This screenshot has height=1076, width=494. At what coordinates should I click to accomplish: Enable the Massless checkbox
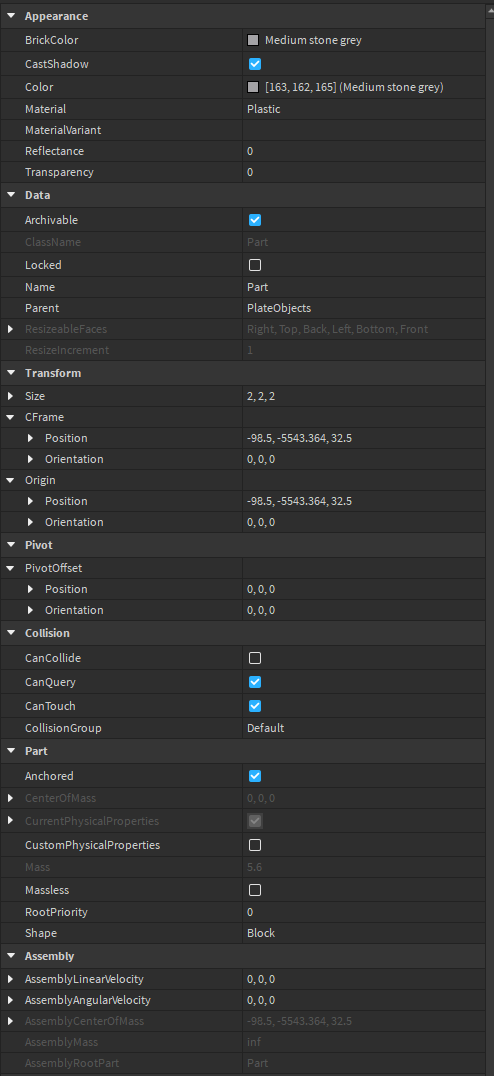255,890
